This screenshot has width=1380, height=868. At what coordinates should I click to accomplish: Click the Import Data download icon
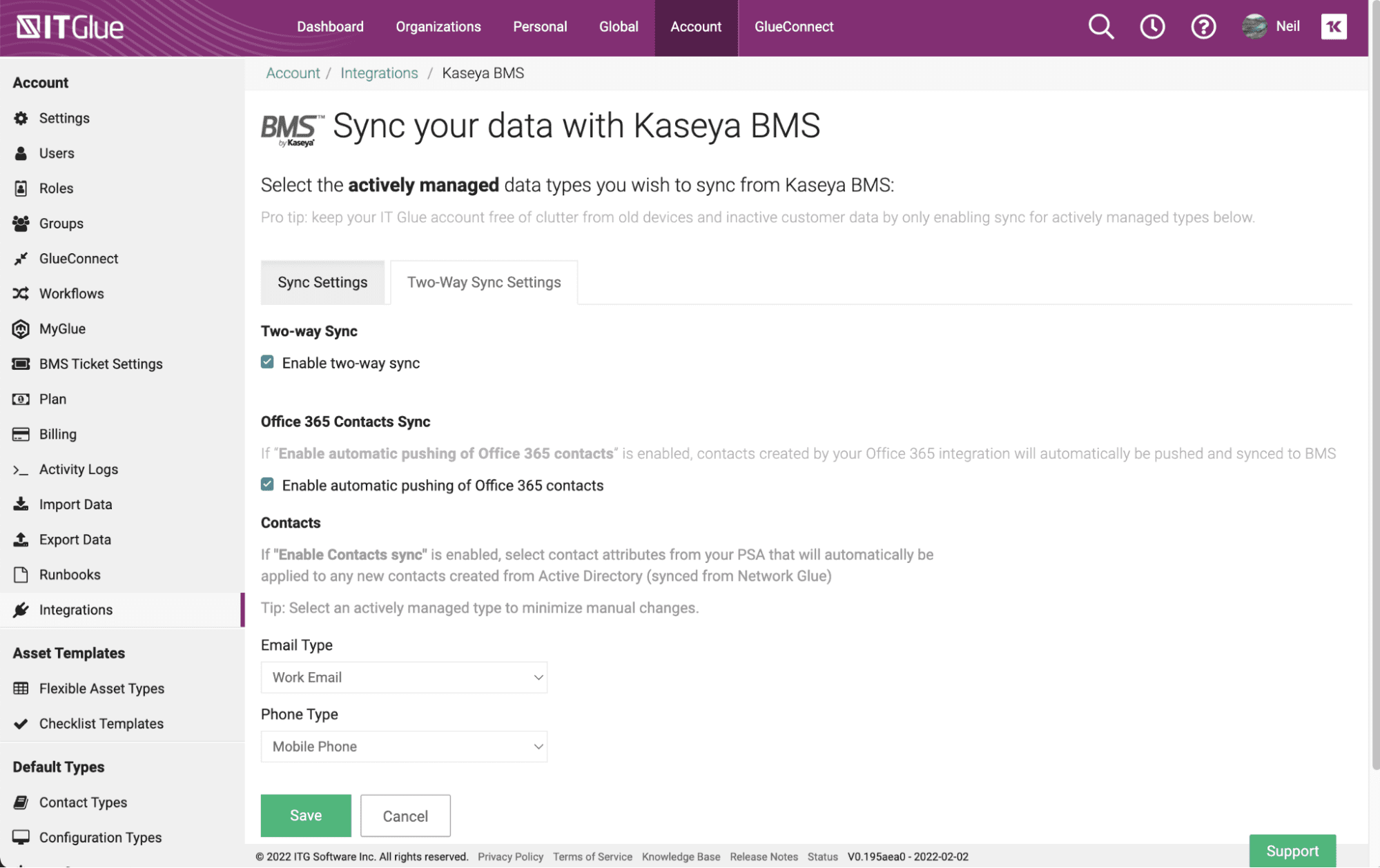(x=21, y=504)
